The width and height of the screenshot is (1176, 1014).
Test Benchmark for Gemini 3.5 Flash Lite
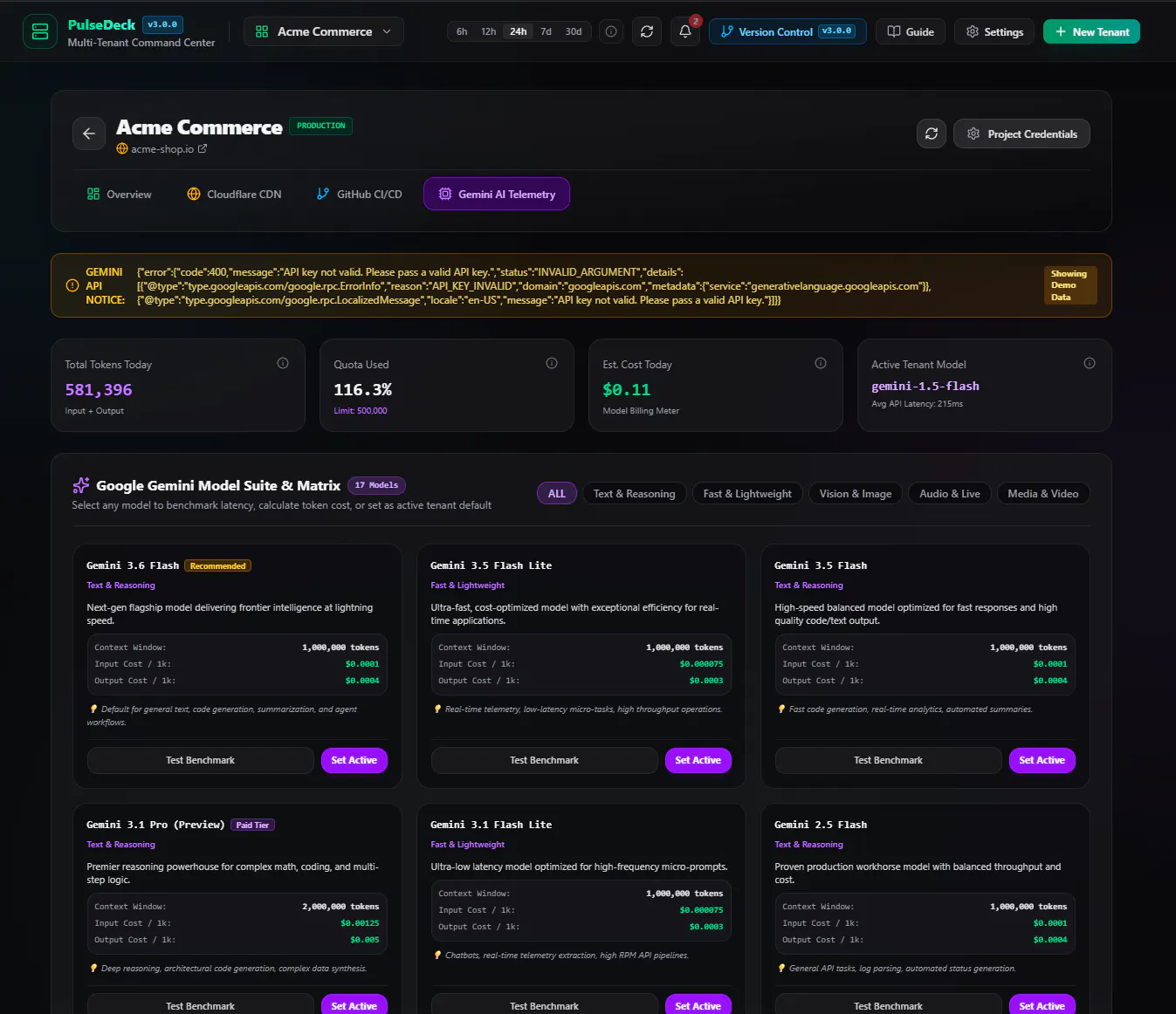pos(545,760)
